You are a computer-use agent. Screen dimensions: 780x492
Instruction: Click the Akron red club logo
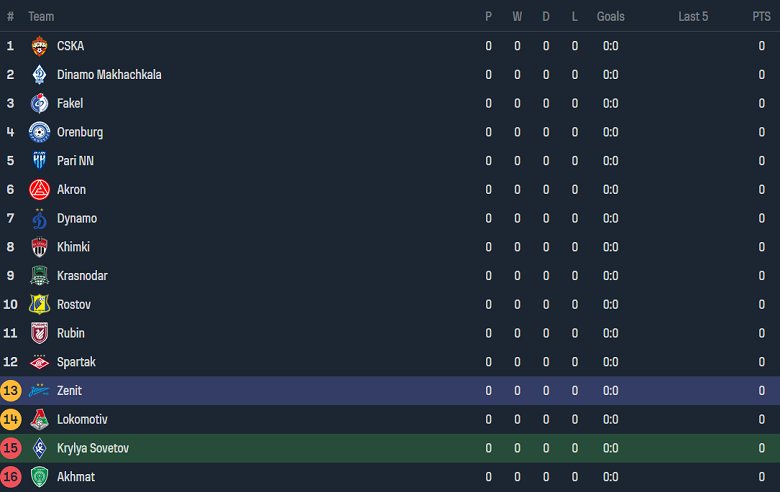(39, 190)
